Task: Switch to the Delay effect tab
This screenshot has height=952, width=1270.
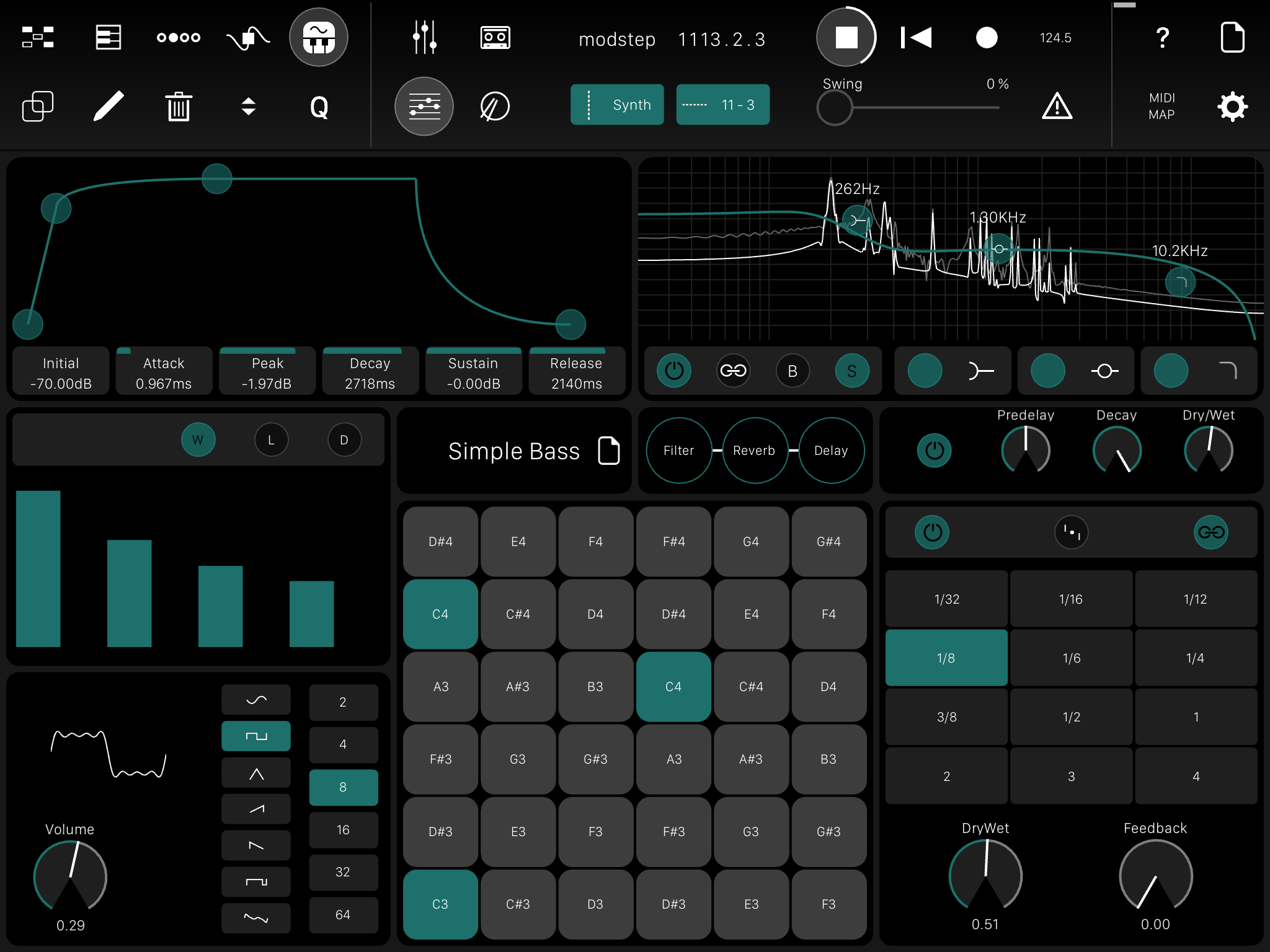Action: click(x=830, y=451)
